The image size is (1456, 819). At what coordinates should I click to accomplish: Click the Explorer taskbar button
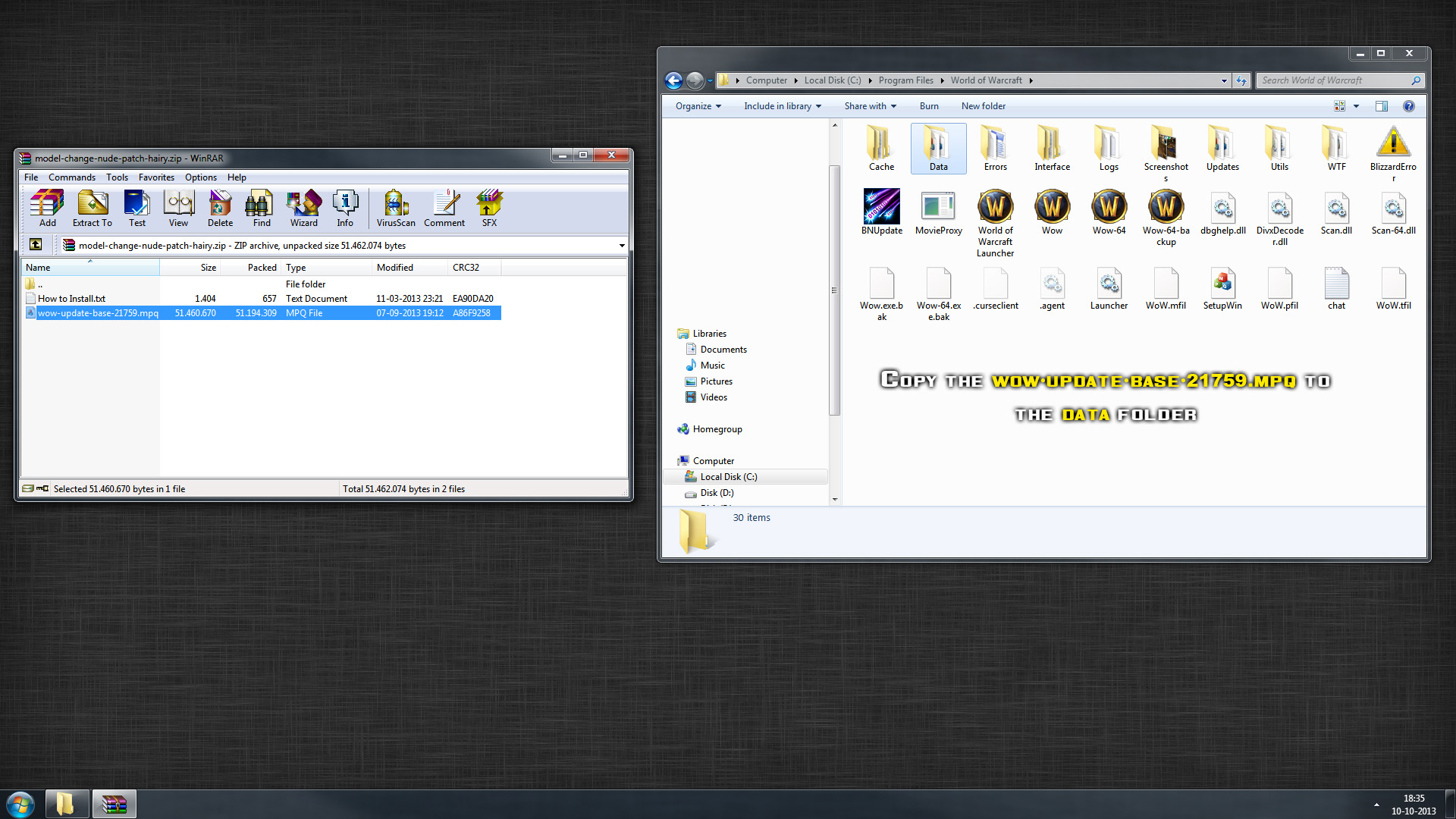pos(67,804)
